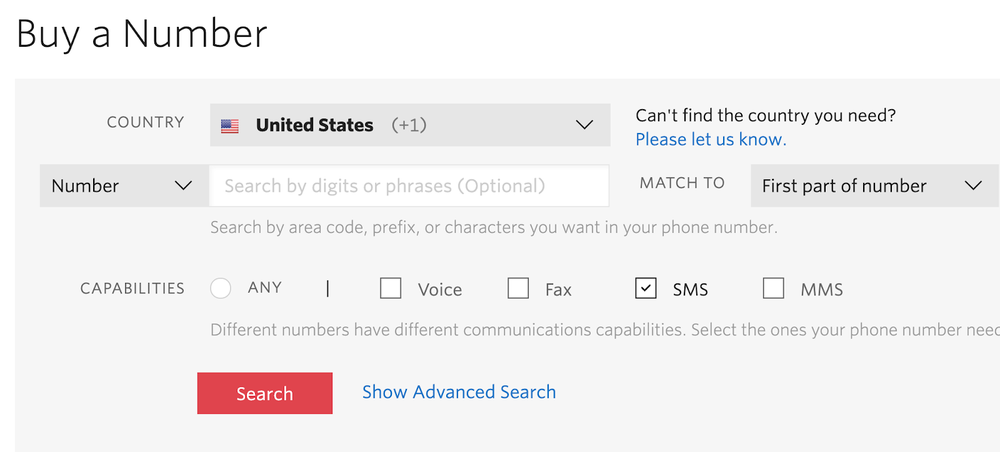The height and width of the screenshot is (452, 1000).
Task: Click the chevron arrow beside Number
Action: pyautogui.click(x=183, y=186)
